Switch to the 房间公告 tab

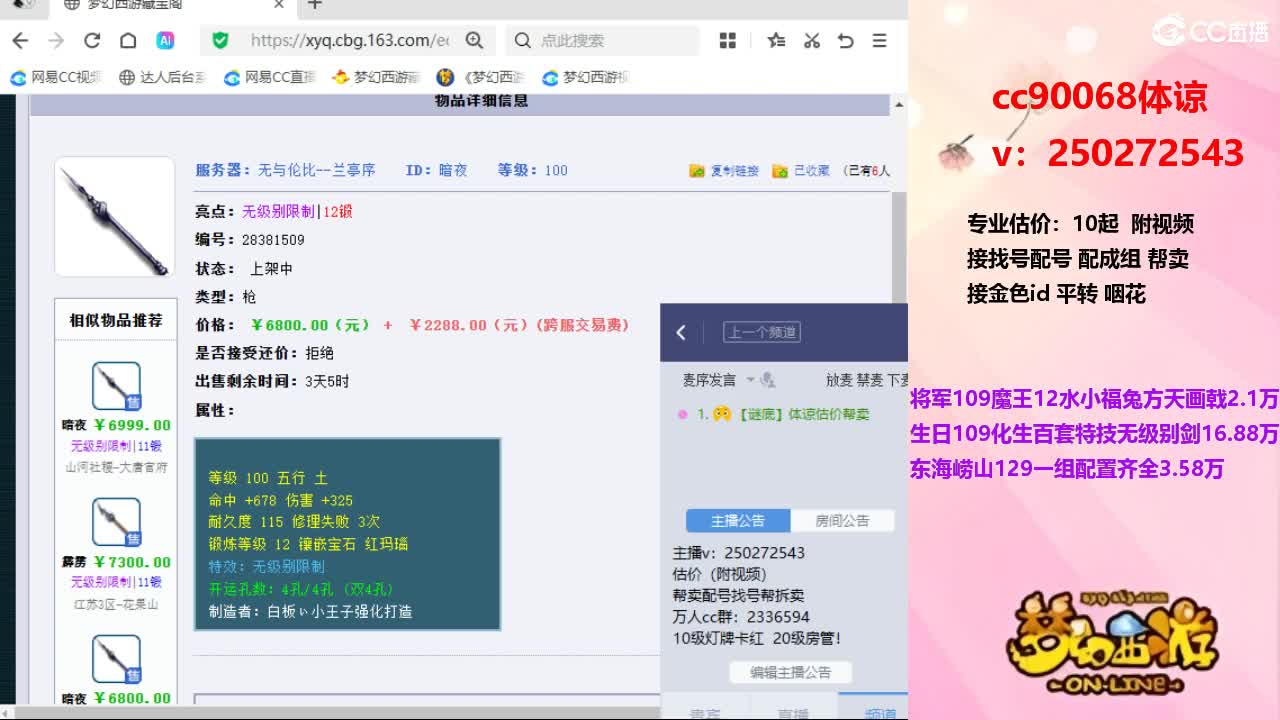(842, 520)
